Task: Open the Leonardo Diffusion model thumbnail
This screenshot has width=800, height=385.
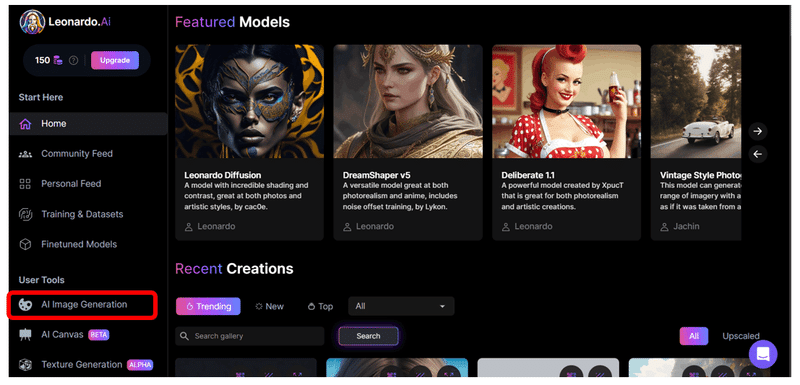Action: [x=249, y=101]
